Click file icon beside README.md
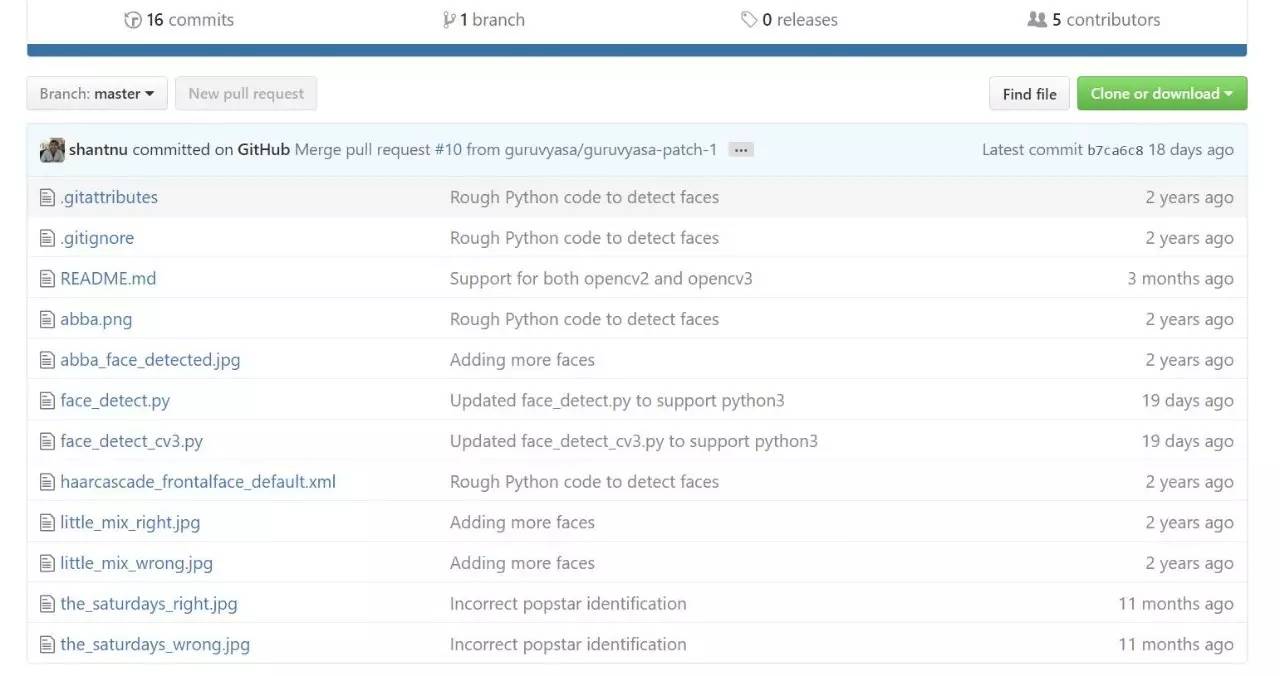Screen dimensions: 1280x676 pyautogui.click(x=46, y=279)
